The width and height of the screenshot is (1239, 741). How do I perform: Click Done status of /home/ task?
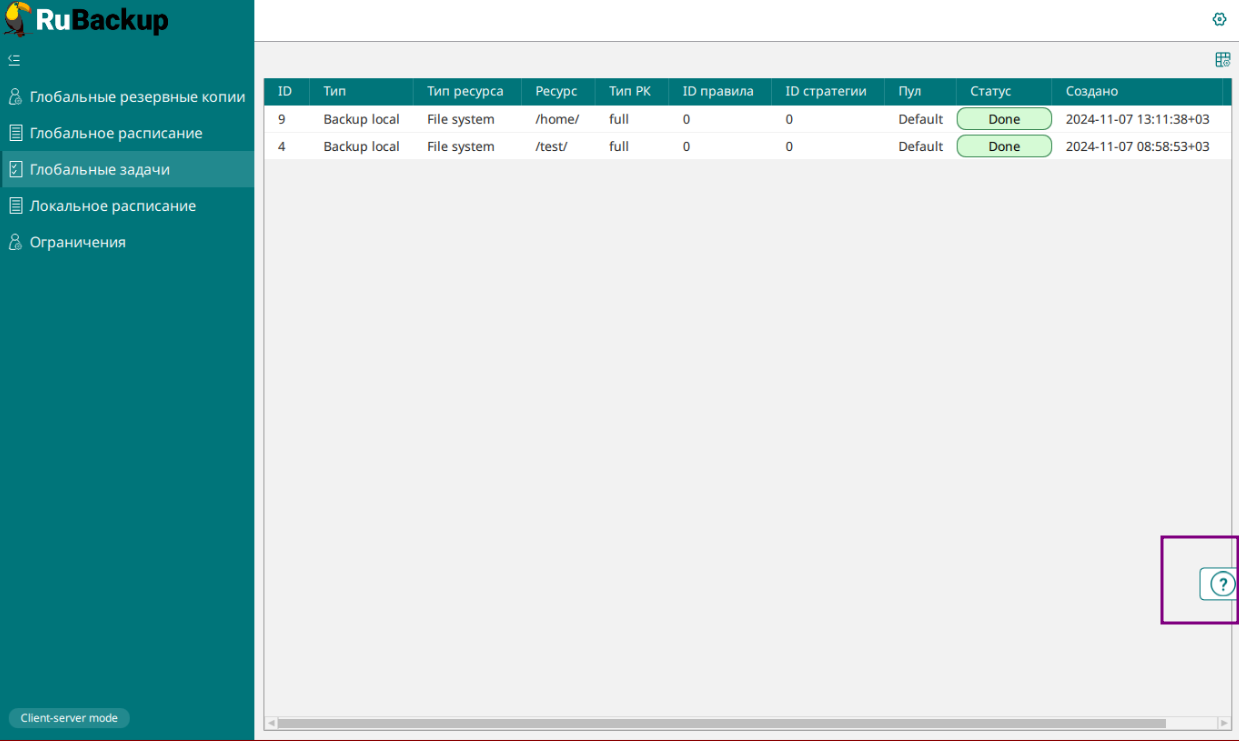(x=1004, y=119)
